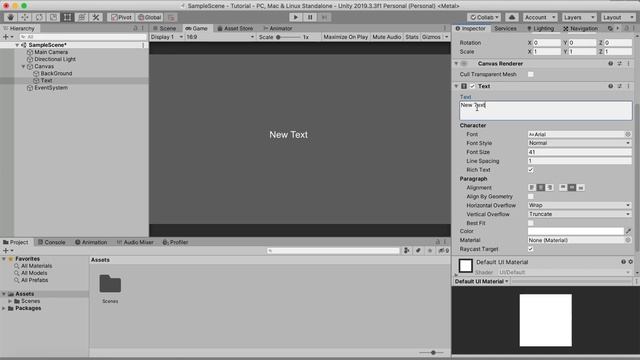Click the Pause button
640x360 pixels.
coord(310,17)
